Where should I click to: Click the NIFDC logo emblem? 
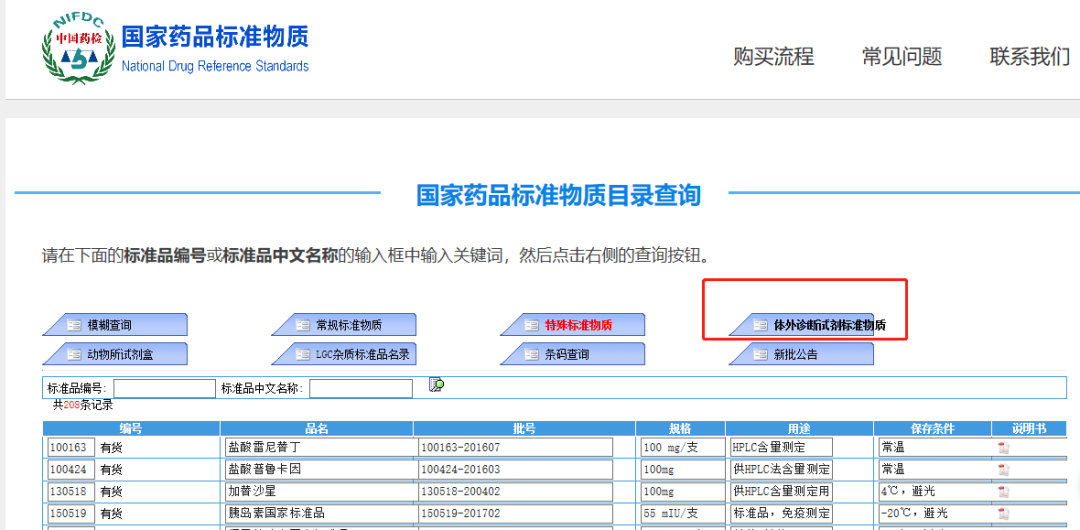(x=78, y=49)
